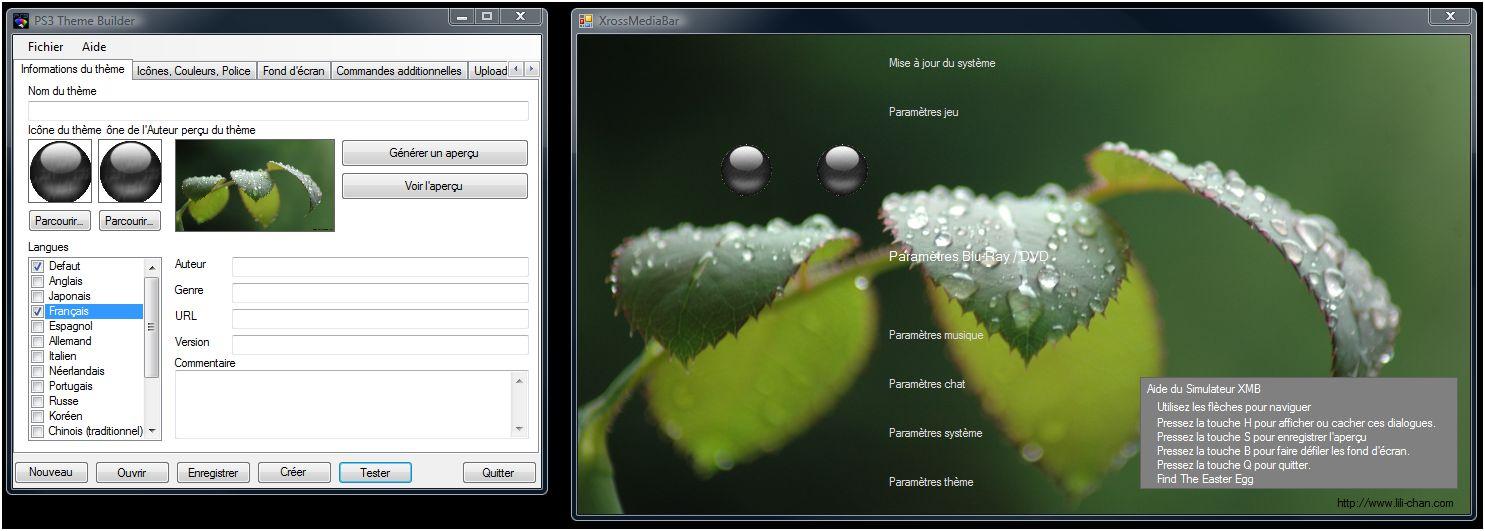The image size is (1485, 531).
Task: Click the left glossy sphere in XMB preview
Action: coord(746,169)
